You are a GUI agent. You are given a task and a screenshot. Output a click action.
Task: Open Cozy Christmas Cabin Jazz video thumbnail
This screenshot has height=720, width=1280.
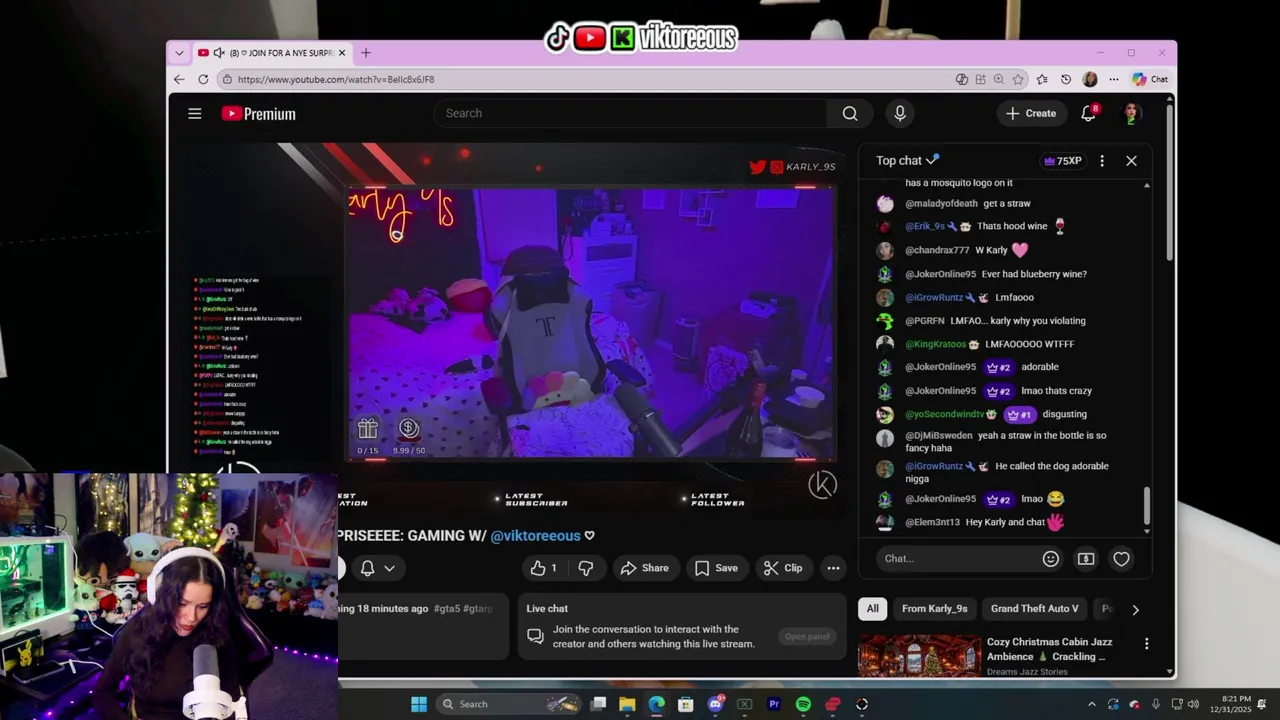[x=919, y=656]
